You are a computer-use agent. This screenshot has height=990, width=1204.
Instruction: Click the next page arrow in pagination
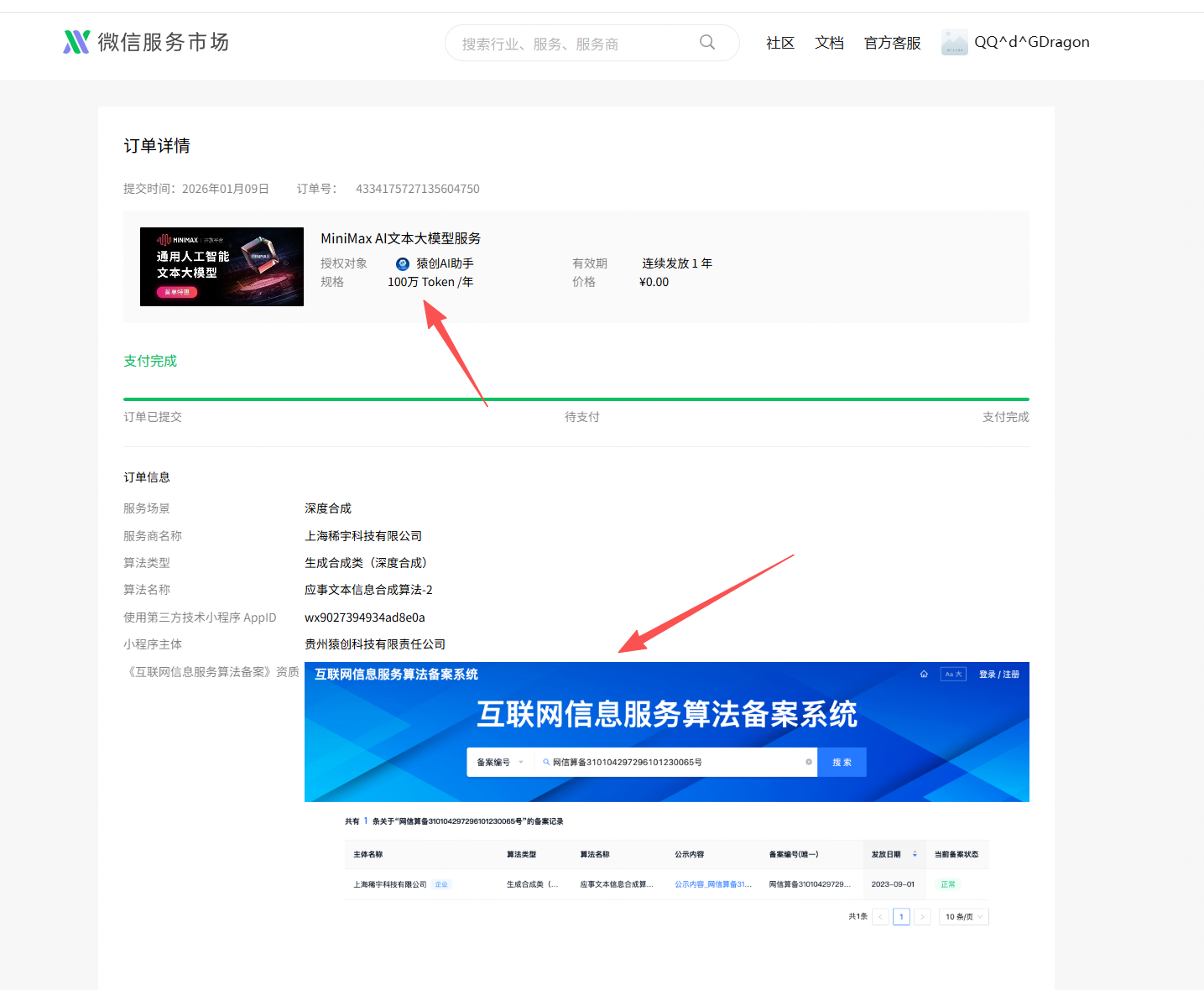pyautogui.click(x=922, y=916)
